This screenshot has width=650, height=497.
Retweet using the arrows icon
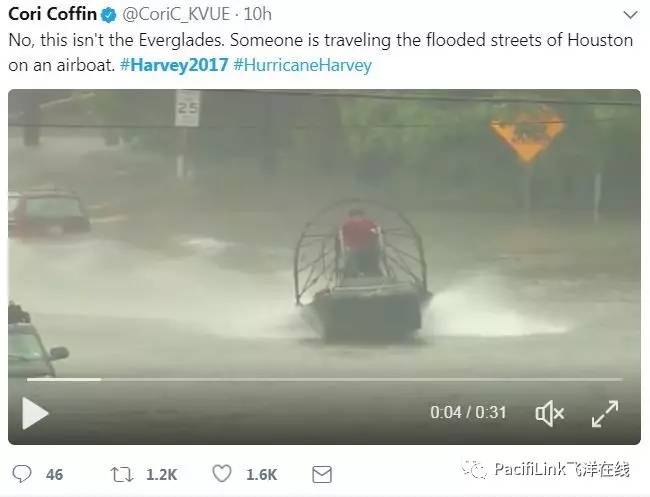click(x=121, y=474)
